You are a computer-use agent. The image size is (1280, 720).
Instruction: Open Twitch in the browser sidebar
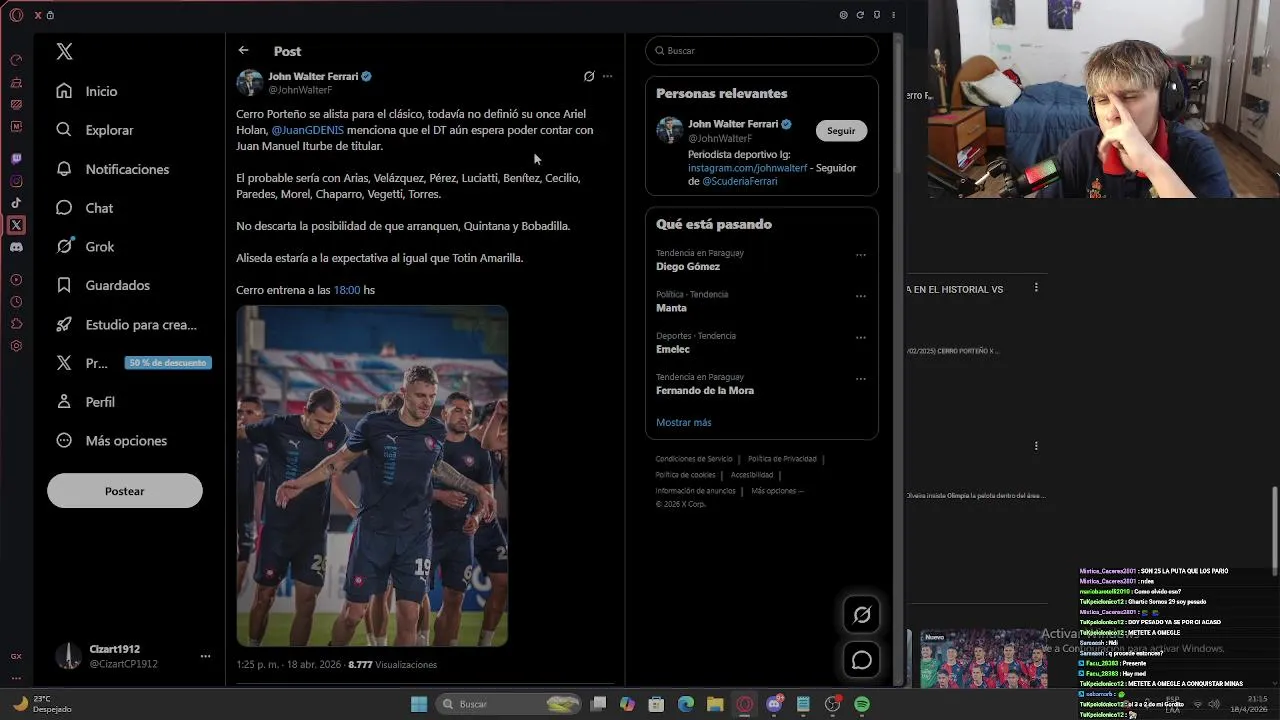pyautogui.click(x=16, y=159)
